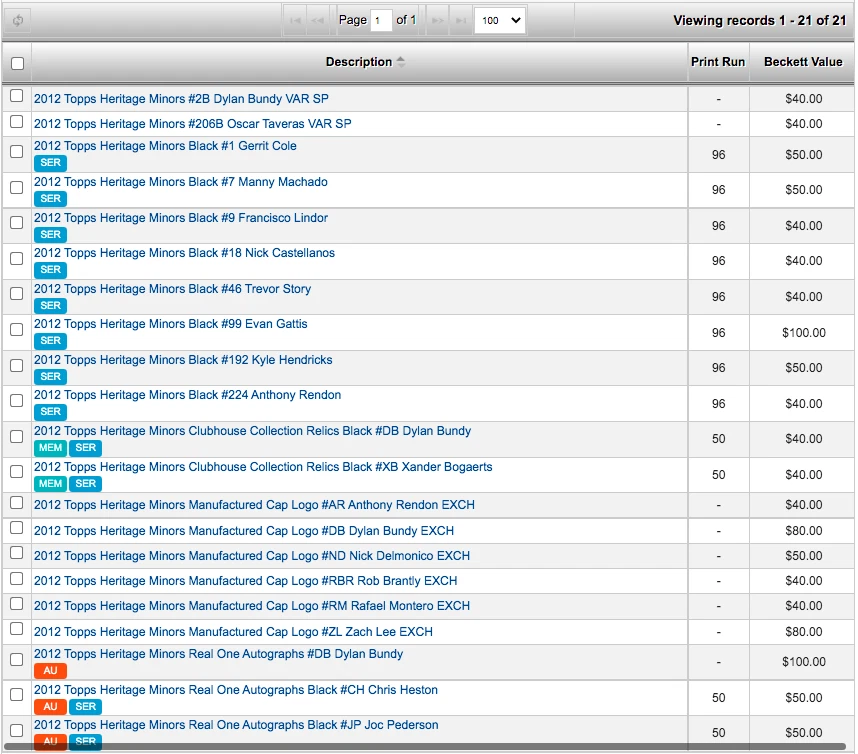Click the previous page arrow icon

317,21
